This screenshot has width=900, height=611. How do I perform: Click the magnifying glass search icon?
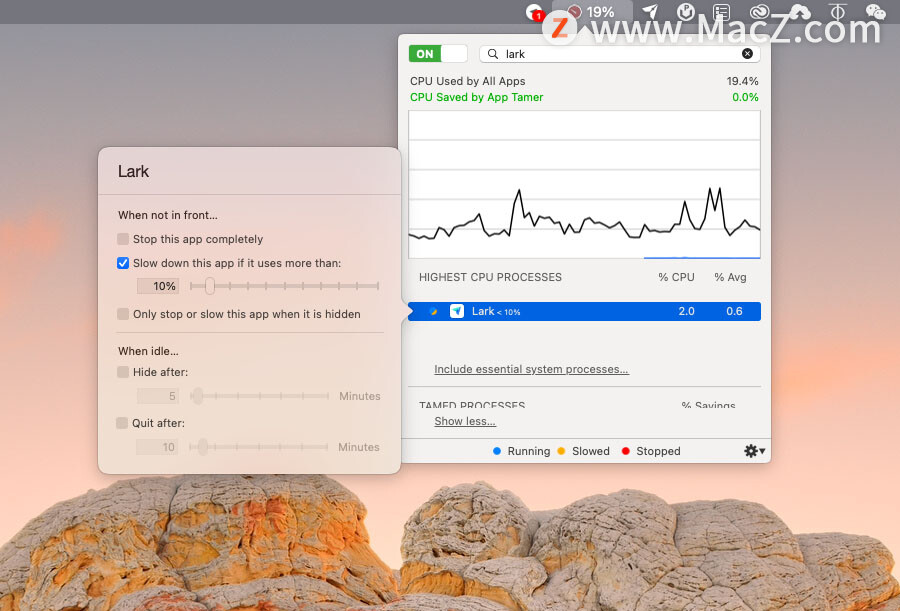(492, 54)
